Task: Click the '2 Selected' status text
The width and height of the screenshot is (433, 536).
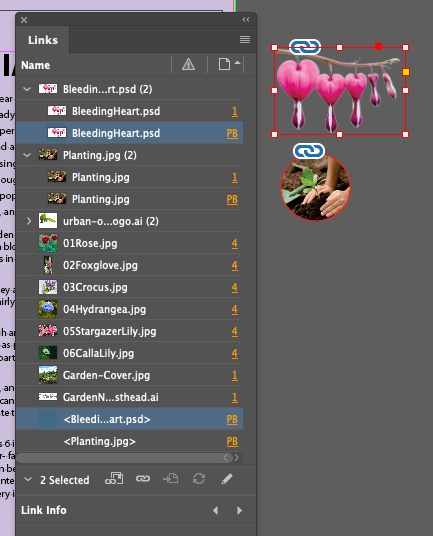Action: (x=65, y=480)
